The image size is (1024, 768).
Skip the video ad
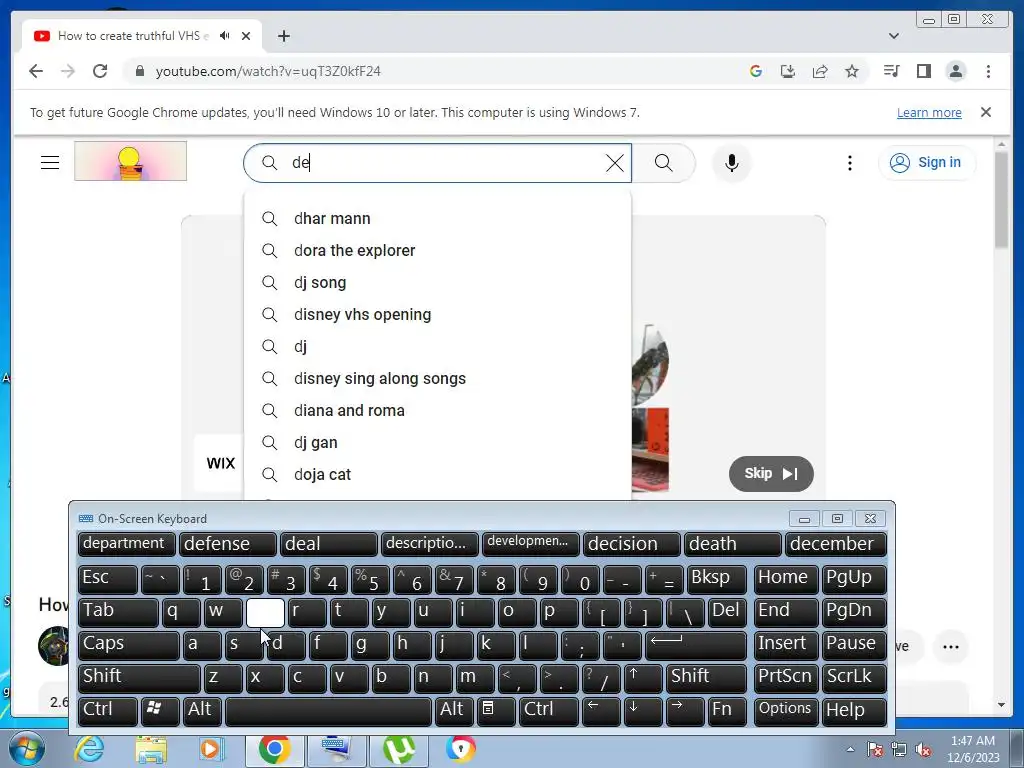(771, 473)
